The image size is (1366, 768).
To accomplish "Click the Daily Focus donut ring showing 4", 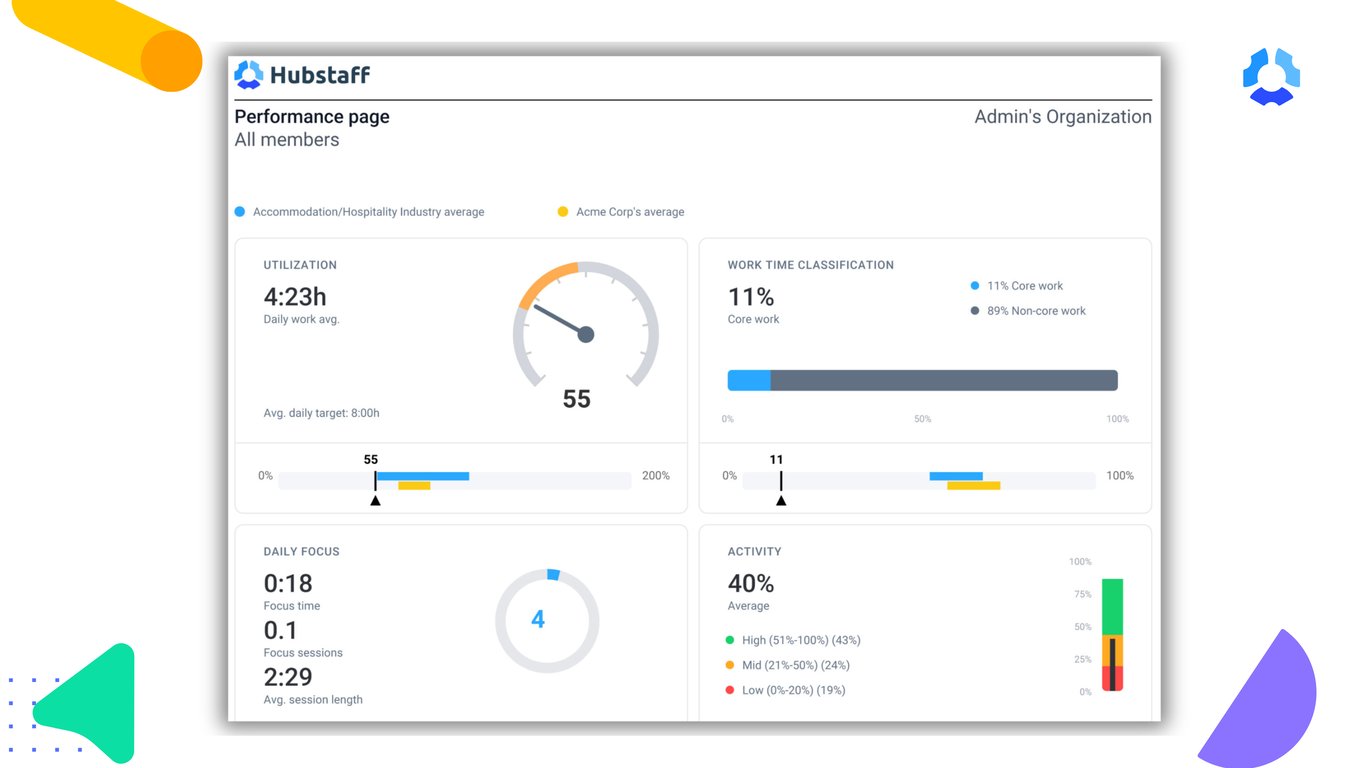I will click(547, 621).
